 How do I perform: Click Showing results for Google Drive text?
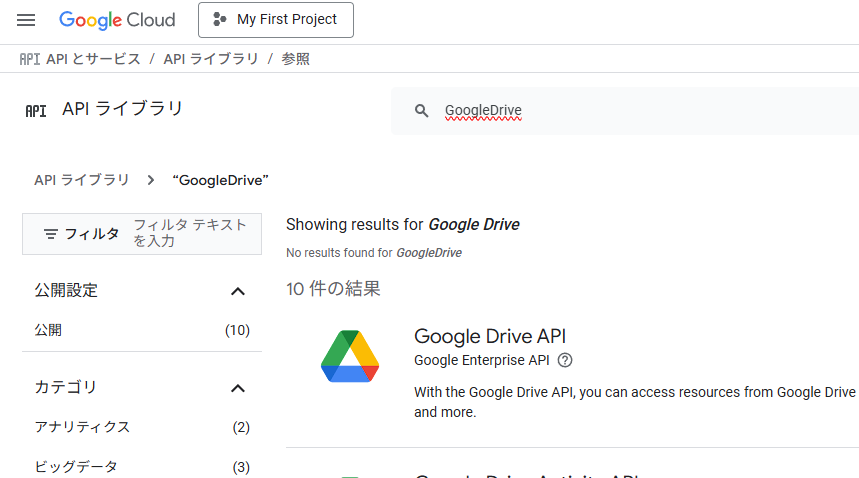pyautogui.click(x=403, y=224)
